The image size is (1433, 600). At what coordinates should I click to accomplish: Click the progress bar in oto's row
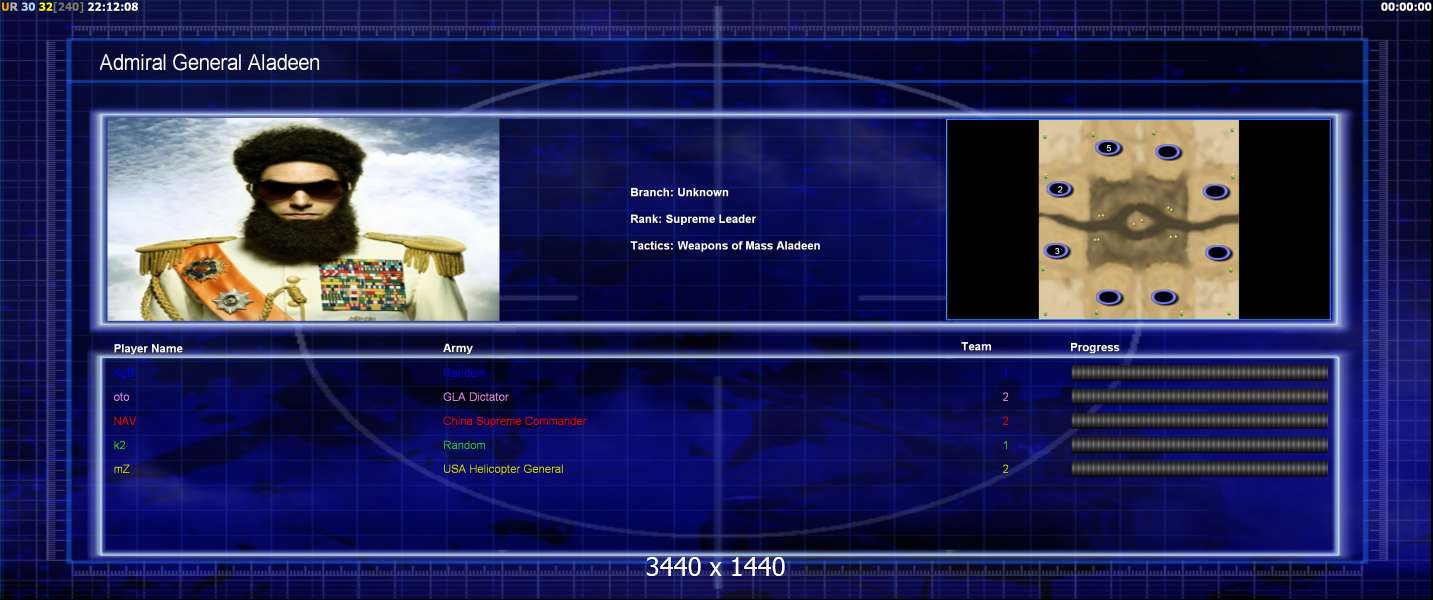pyautogui.click(x=1200, y=397)
